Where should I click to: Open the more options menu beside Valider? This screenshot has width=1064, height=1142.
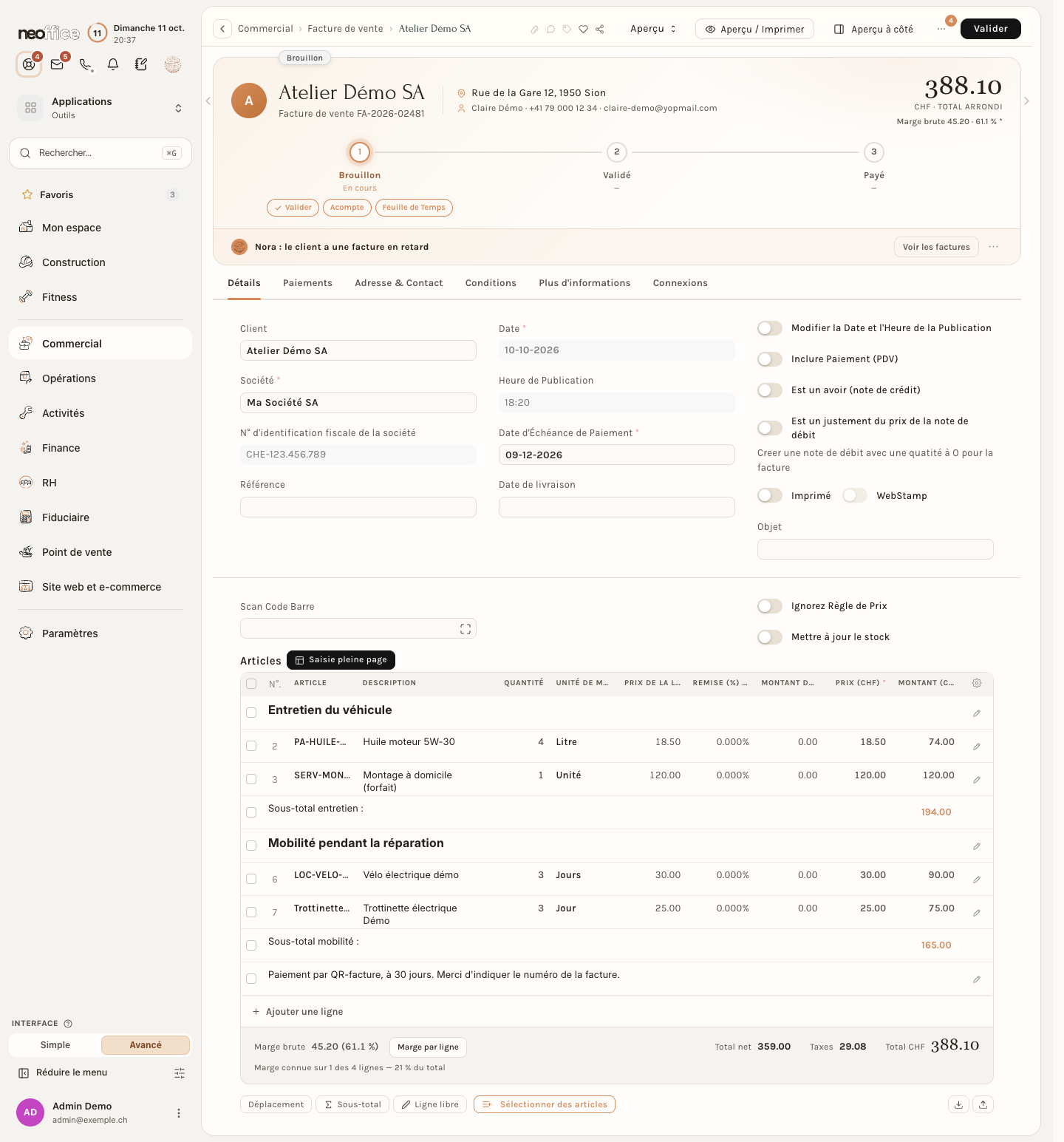941,29
